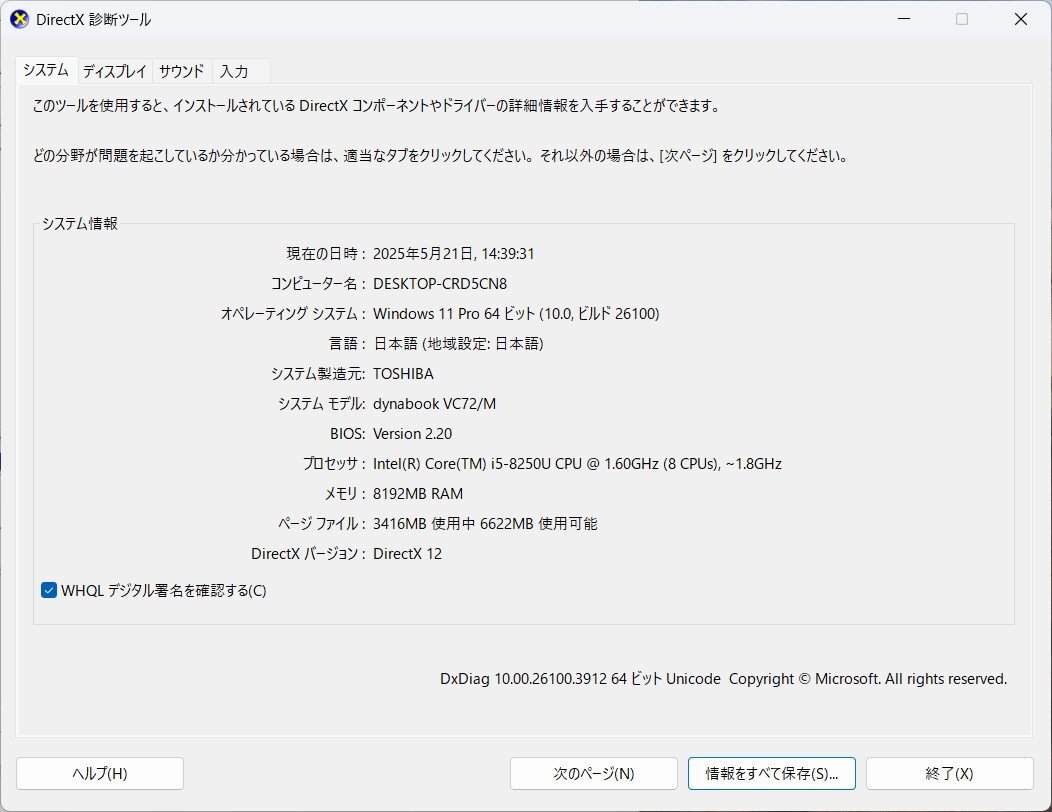The height and width of the screenshot is (812, 1052).
Task: Click the システム情報 group label
Action: pyautogui.click(x=79, y=224)
